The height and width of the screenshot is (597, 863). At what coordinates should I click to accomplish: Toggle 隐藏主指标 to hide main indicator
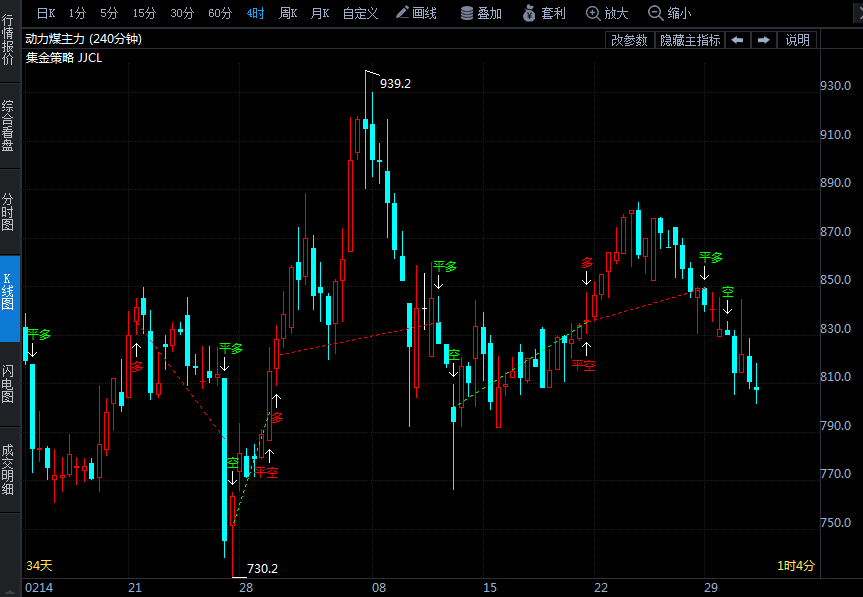click(x=690, y=40)
